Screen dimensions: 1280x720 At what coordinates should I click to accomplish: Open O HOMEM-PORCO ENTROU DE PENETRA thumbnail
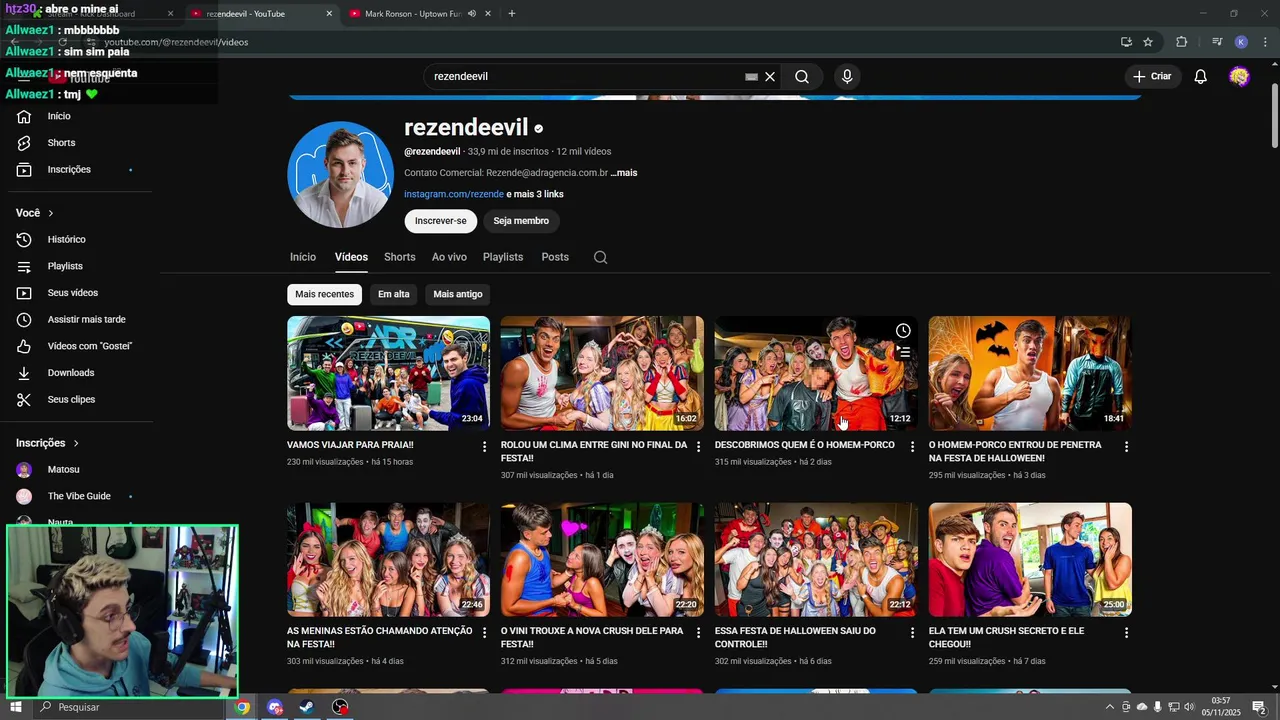[x=1030, y=373]
